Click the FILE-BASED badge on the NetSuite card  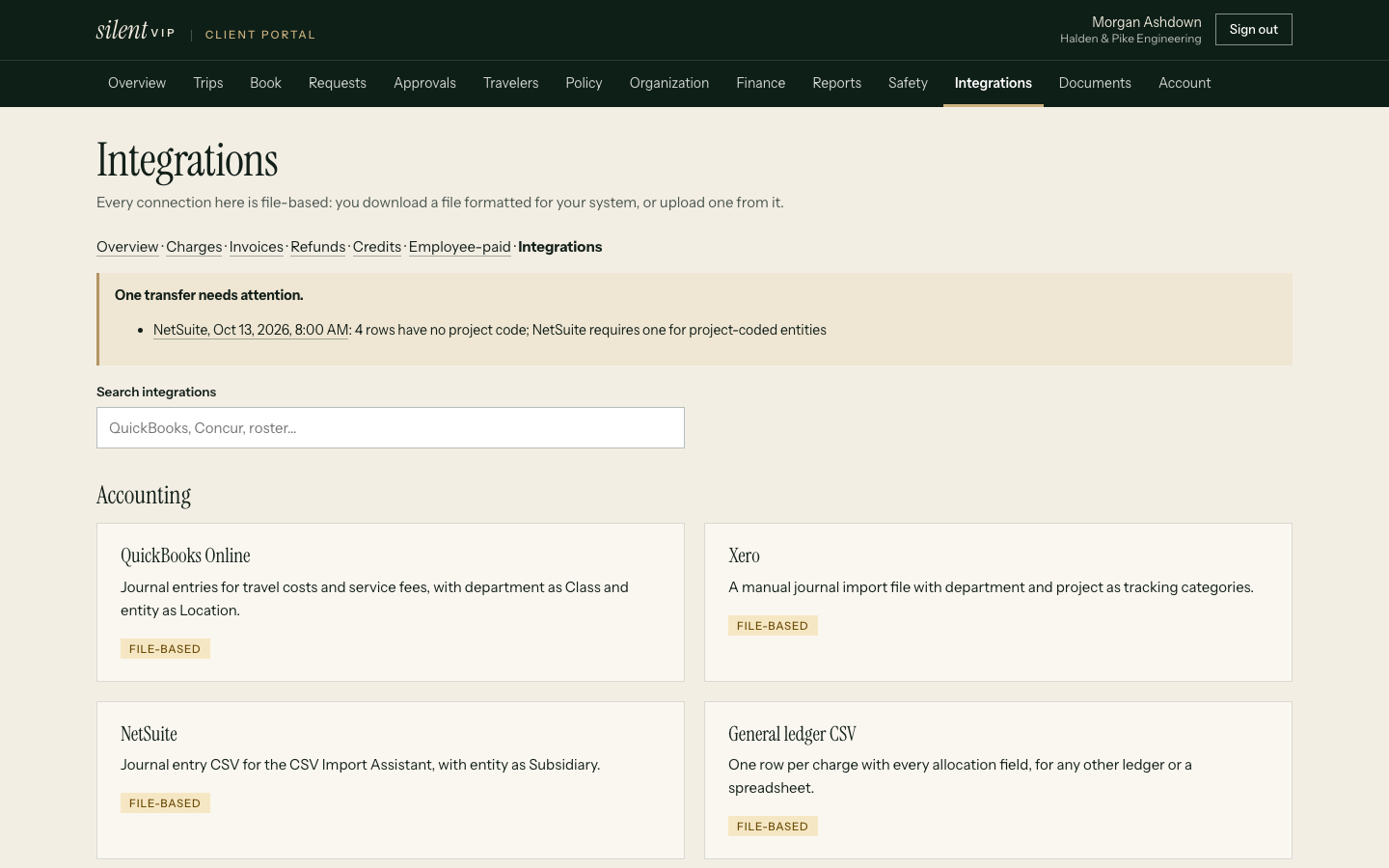[x=165, y=803]
